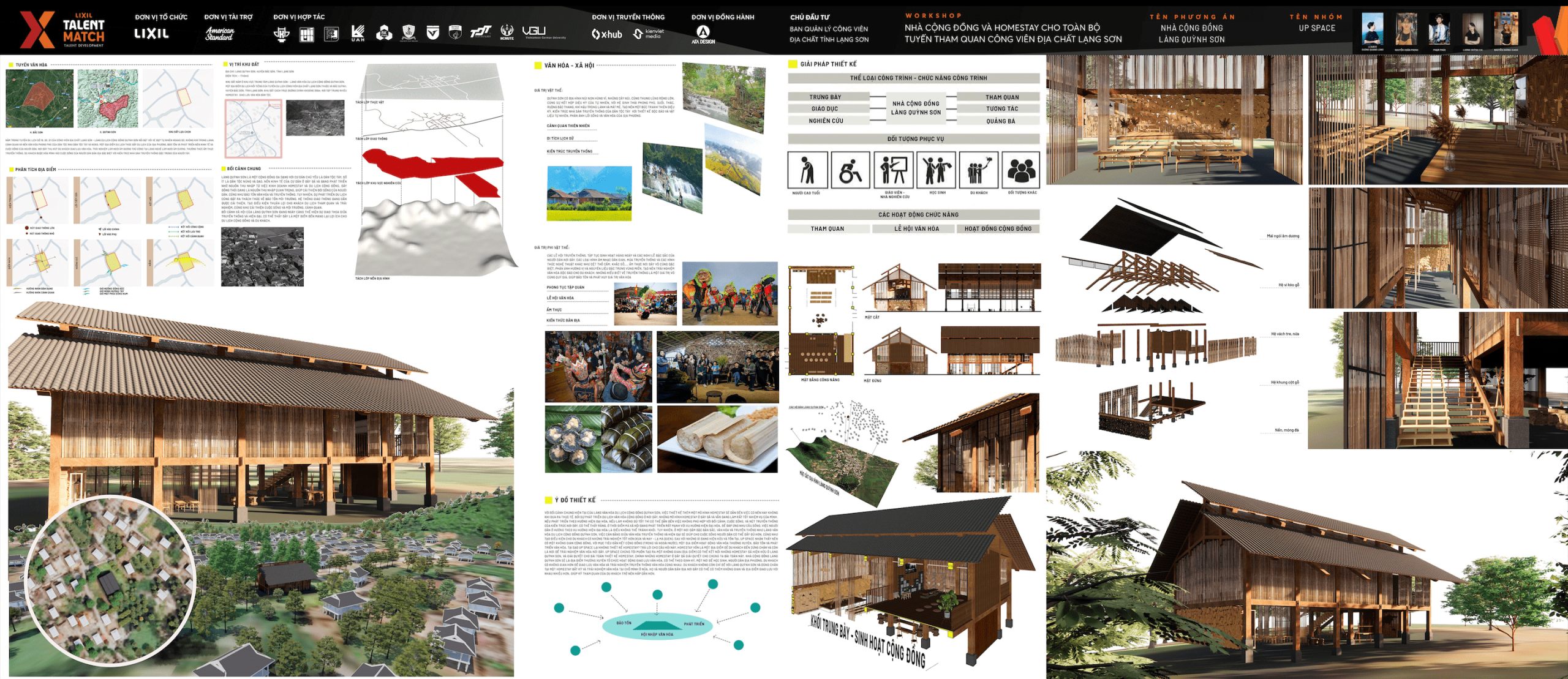Click the 'HOẠT ĐỘNG CỘNG ĐỒNG' activity box

pos(998,228)
